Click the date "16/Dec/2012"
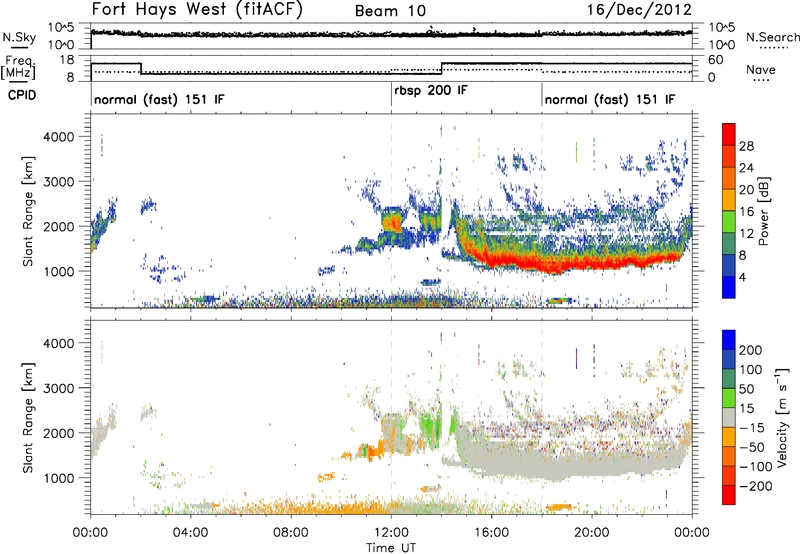800x554 pixels. (x=639, y=10)
